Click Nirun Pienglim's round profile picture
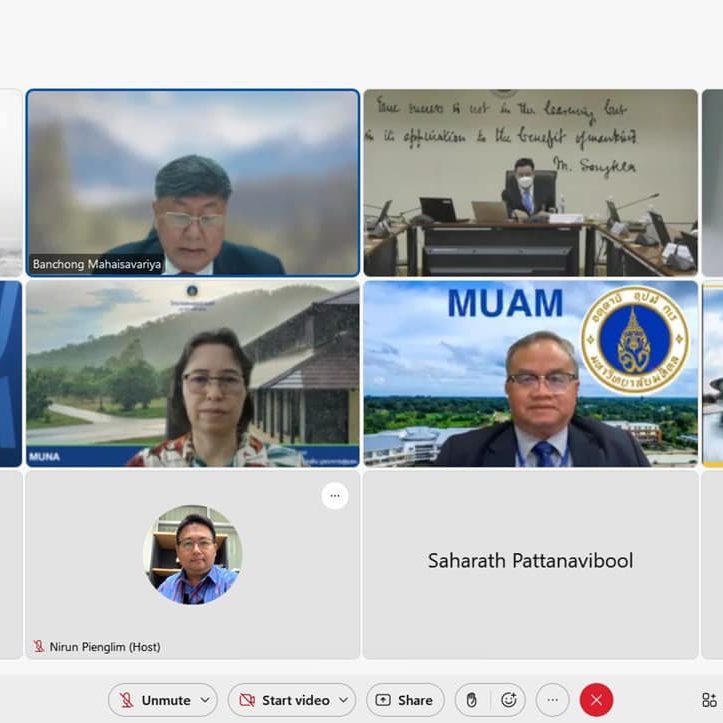Image resolution: width=723 pixels, height=723 pixels. 192,555
